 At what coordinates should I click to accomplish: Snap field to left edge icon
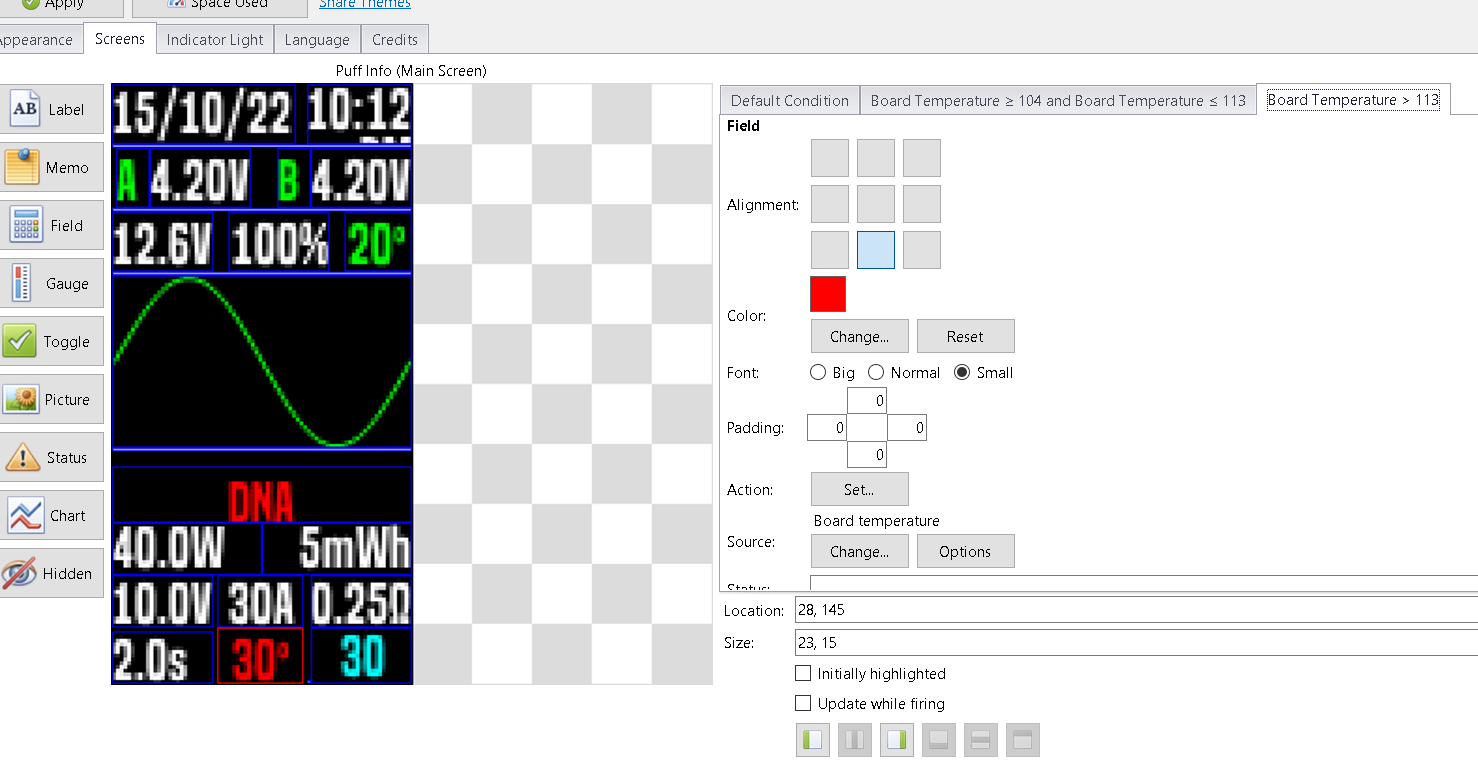pos(813,741)
